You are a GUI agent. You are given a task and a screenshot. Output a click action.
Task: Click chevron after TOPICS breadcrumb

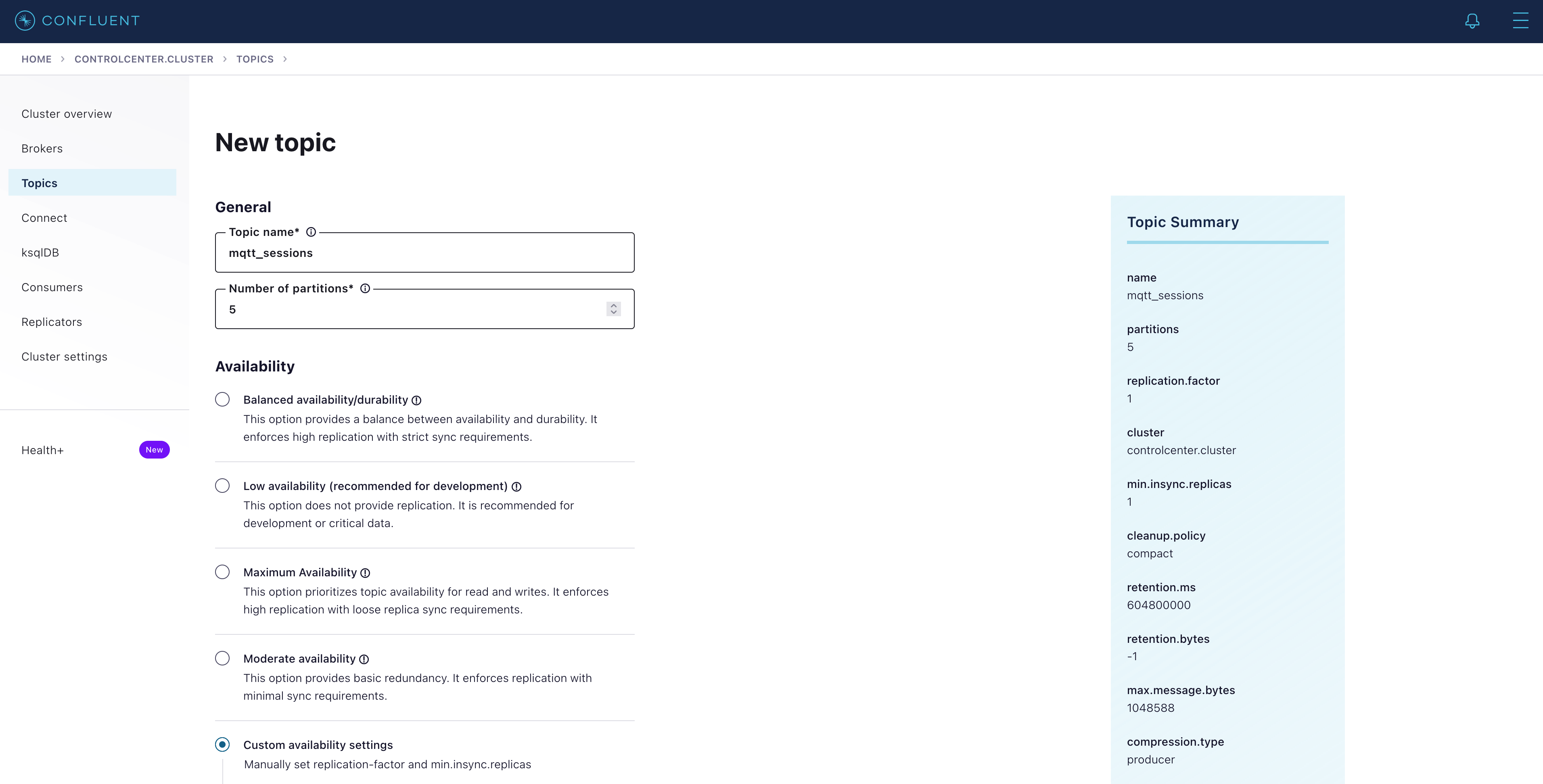(x=285, y=59)
